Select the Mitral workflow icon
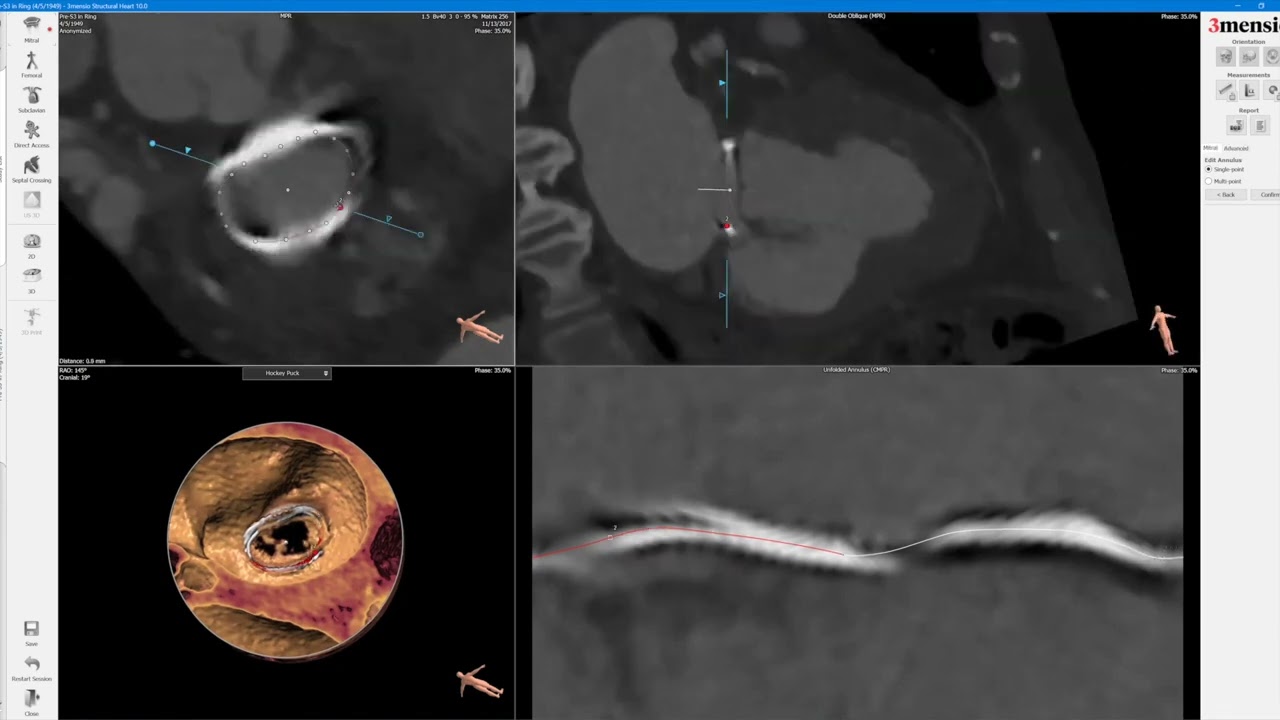The height and width of the screenshot is (720, 1280). (31, 23)
